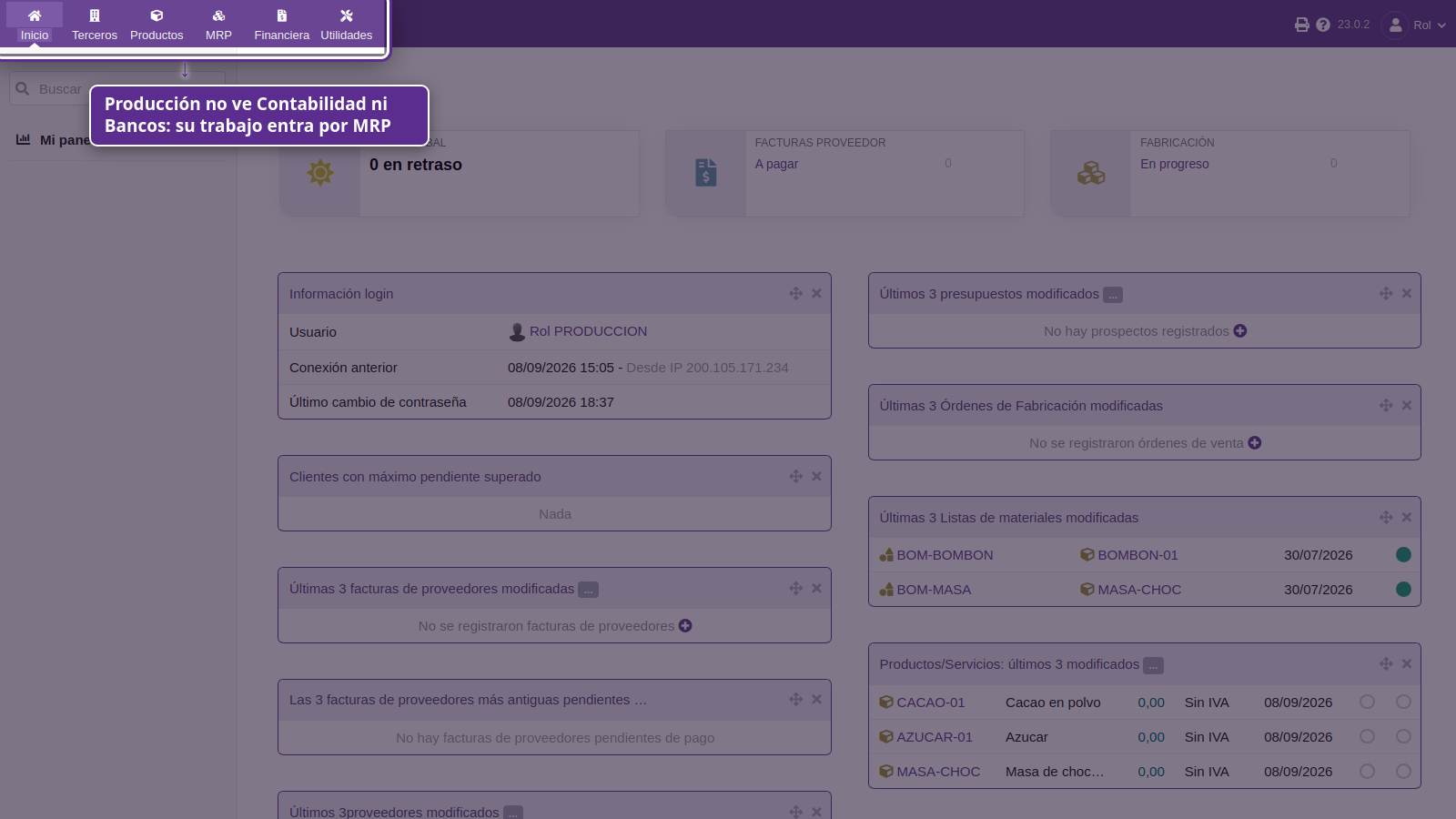Screen dimensions: 1456x819
Task: Close 'Últimas 3 Listas de materiales' box
Action: (x=1407, y=517)
